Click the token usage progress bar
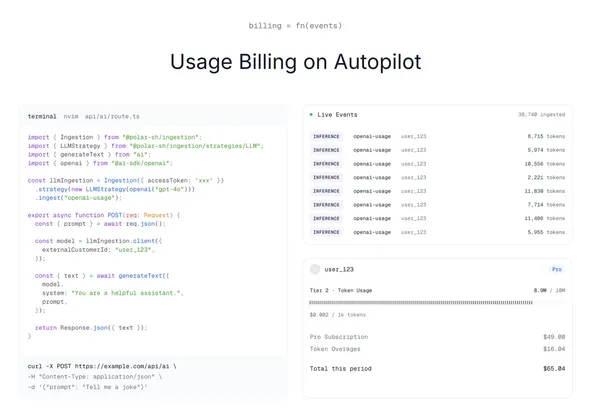 [x=437, y=303]
